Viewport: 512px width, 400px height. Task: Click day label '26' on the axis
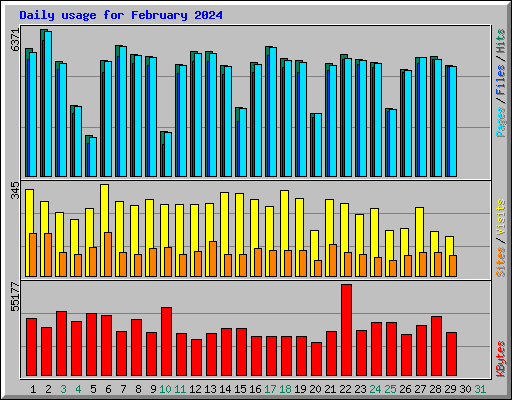point(405,389)
